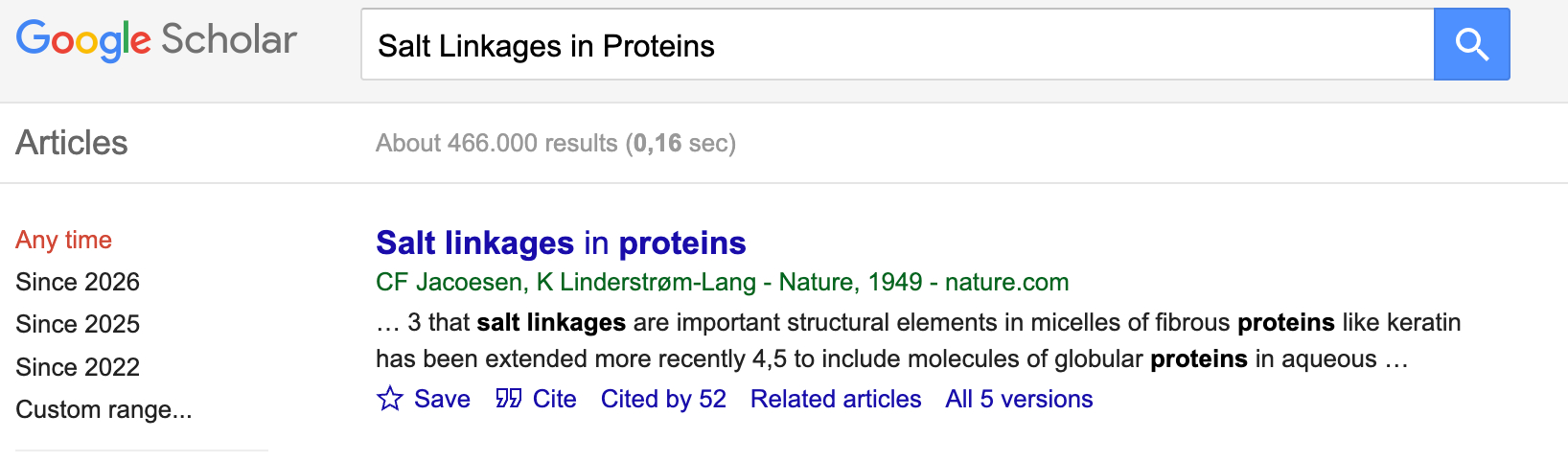Click the "About 466.000 results" count text
The width and height of the screenshot is (1568, 462).
496,143
